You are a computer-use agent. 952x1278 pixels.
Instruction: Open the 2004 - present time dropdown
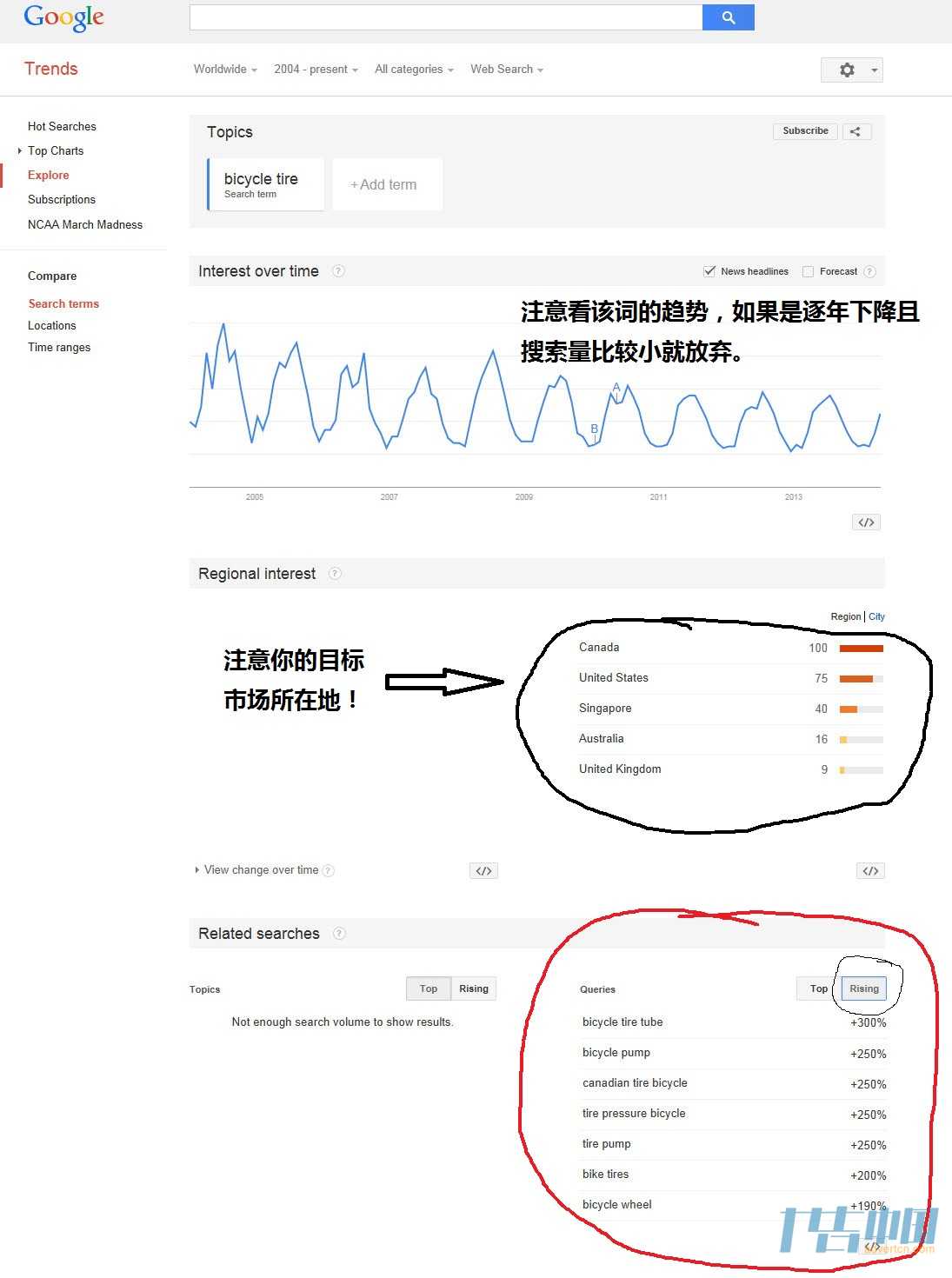(316, 70)
